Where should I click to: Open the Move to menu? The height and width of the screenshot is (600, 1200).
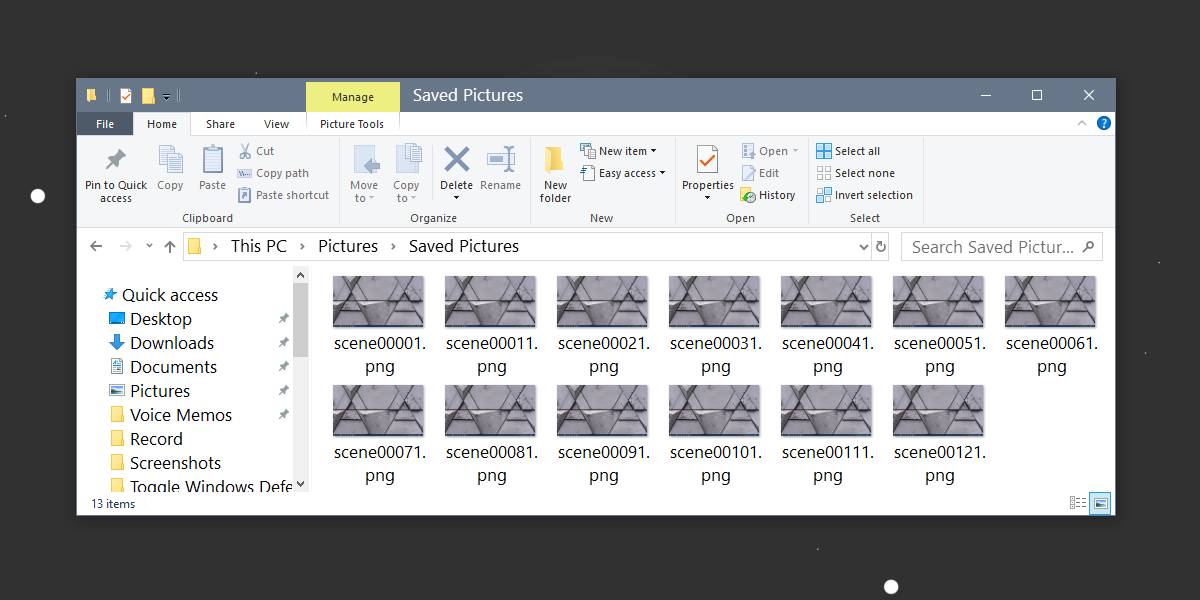click(x=364, y=174)
